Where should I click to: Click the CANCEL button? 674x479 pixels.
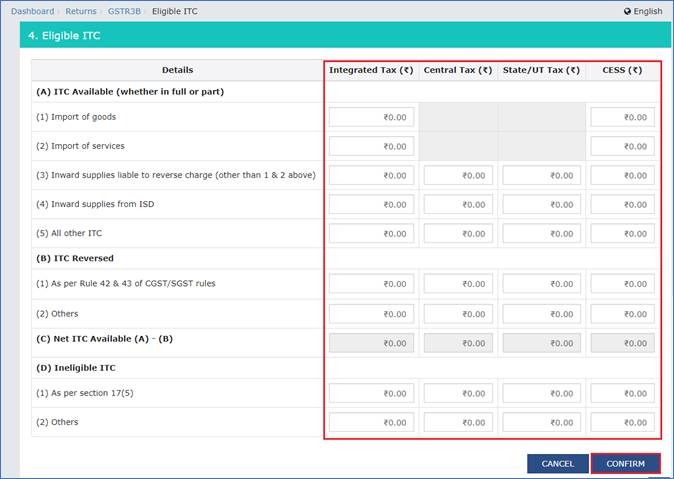(558, 464)
